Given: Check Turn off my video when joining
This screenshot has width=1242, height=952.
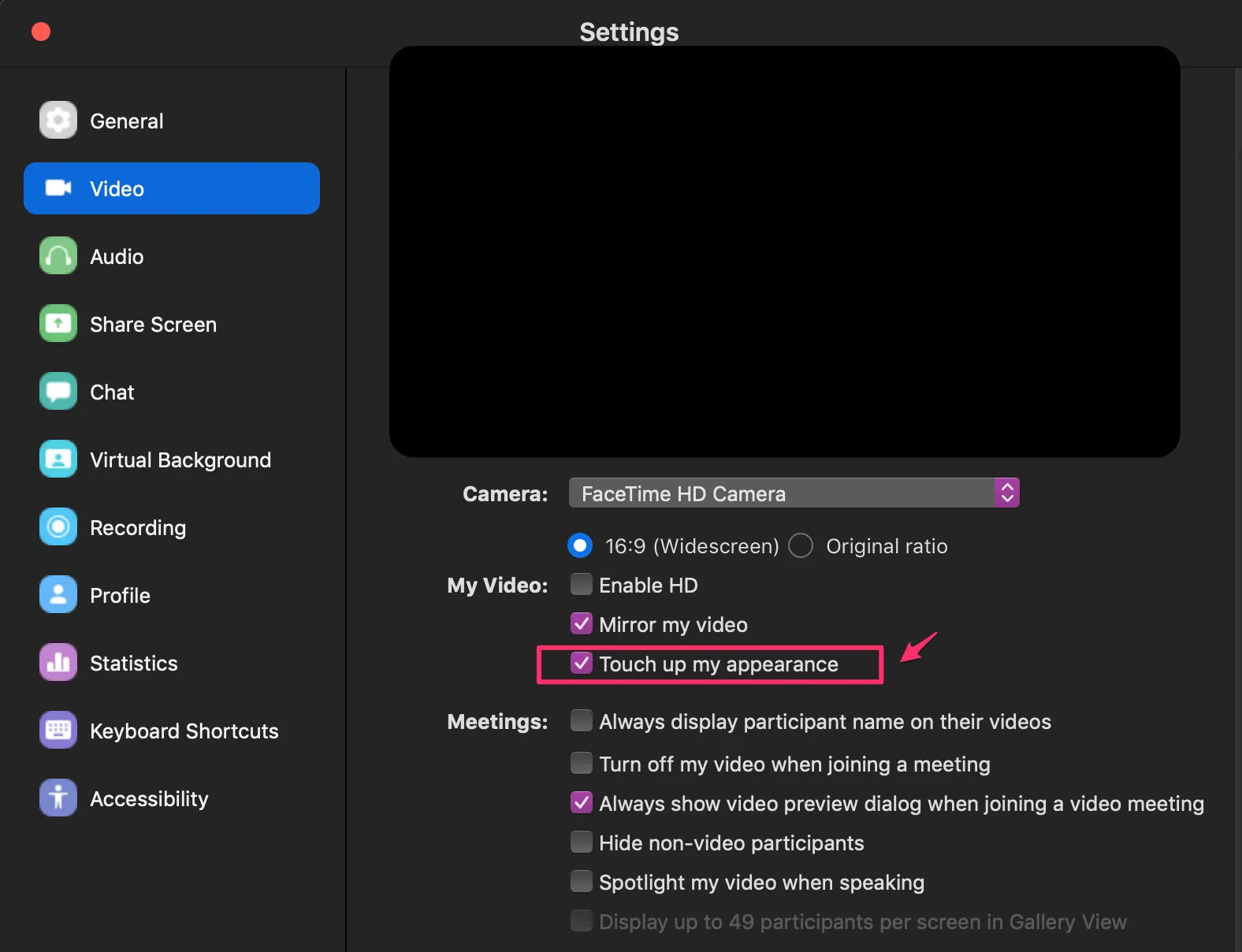Looking at the screenshot, I should [582, 763].
